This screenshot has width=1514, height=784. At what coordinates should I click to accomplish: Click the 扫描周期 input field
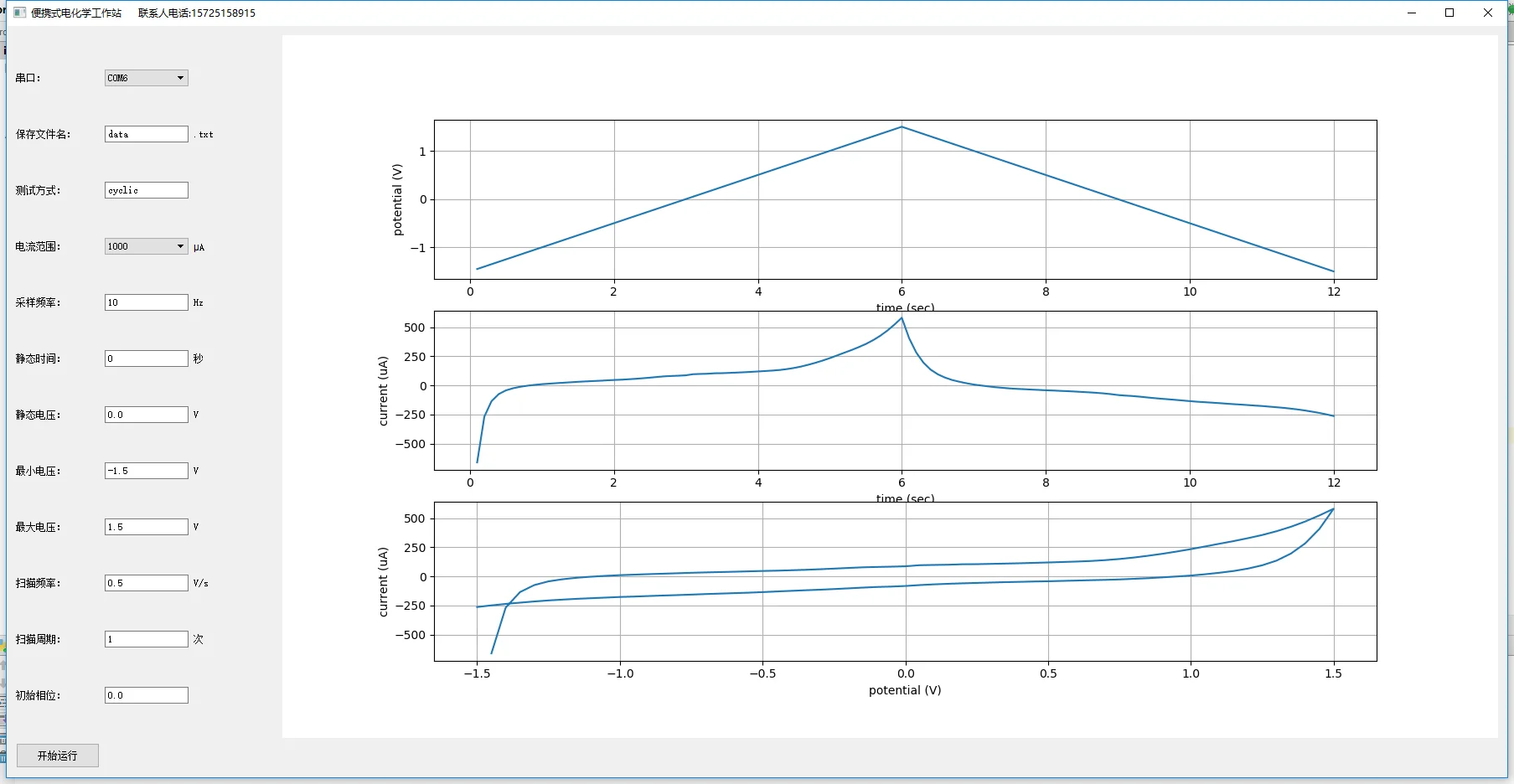tap(147, 639)
